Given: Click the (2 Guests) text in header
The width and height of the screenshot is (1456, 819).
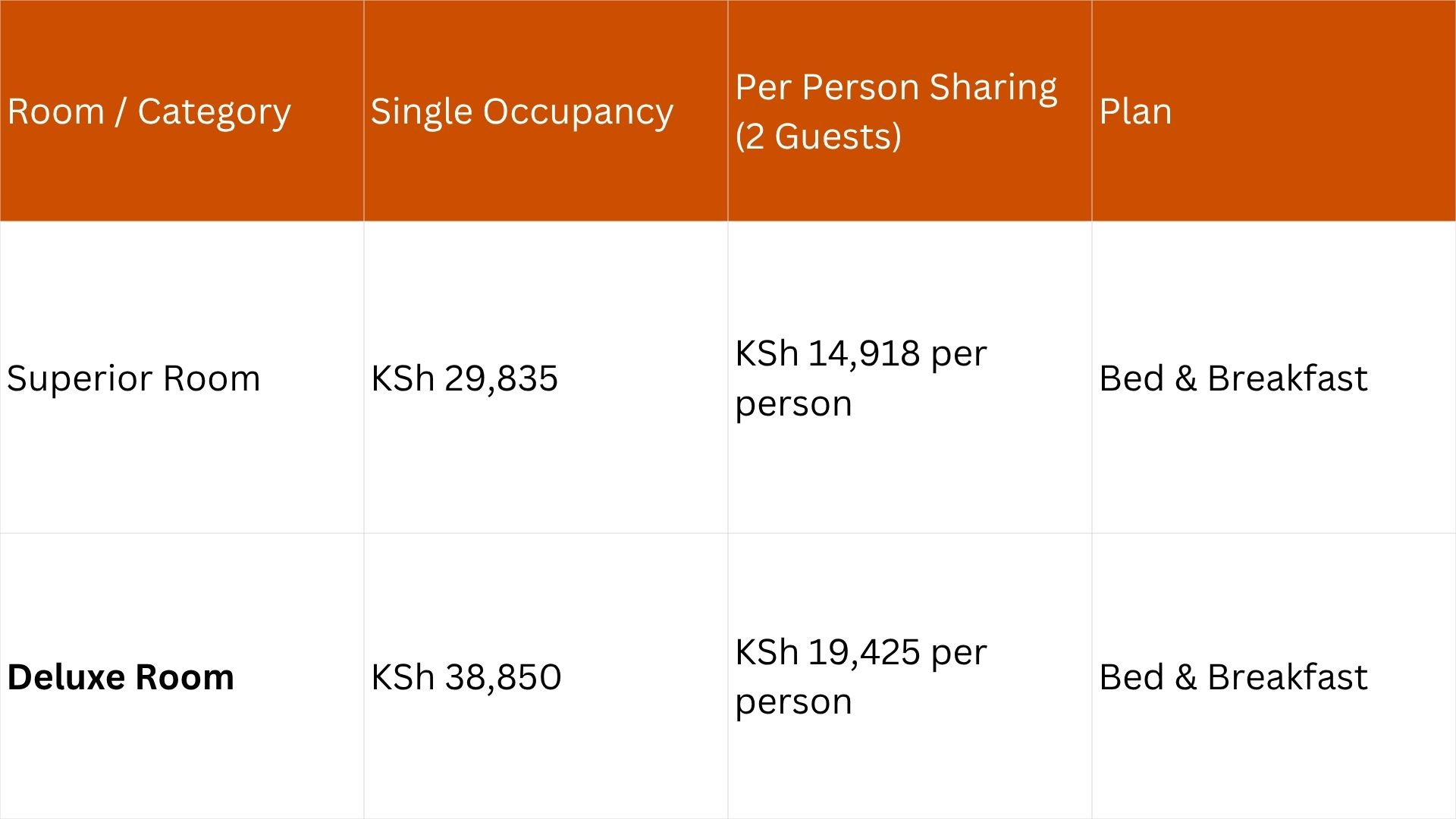Looking at the screenshot, I should [818, 136].
